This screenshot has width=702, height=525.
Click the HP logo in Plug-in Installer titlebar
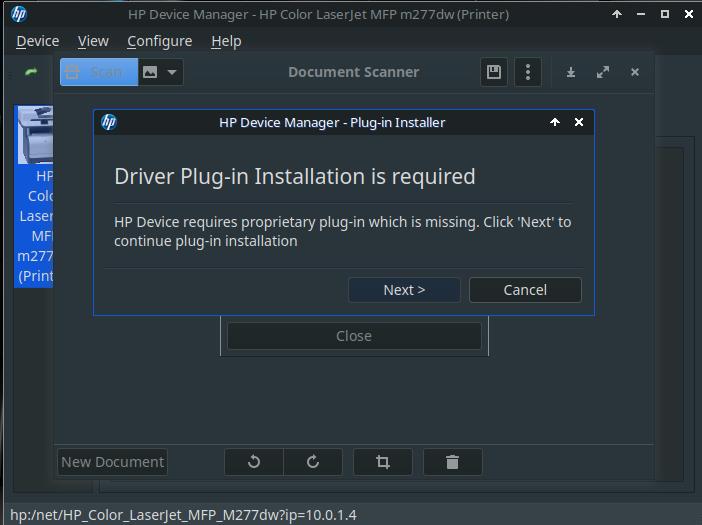(x=109, y=122)
